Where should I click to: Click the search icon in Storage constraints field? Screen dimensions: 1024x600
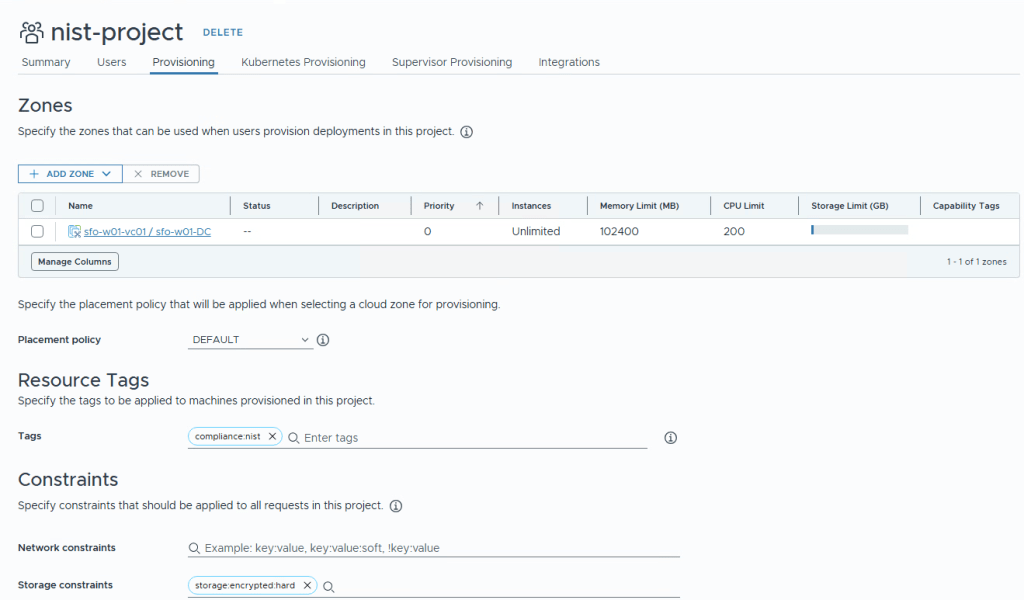[x=328, y=587]
